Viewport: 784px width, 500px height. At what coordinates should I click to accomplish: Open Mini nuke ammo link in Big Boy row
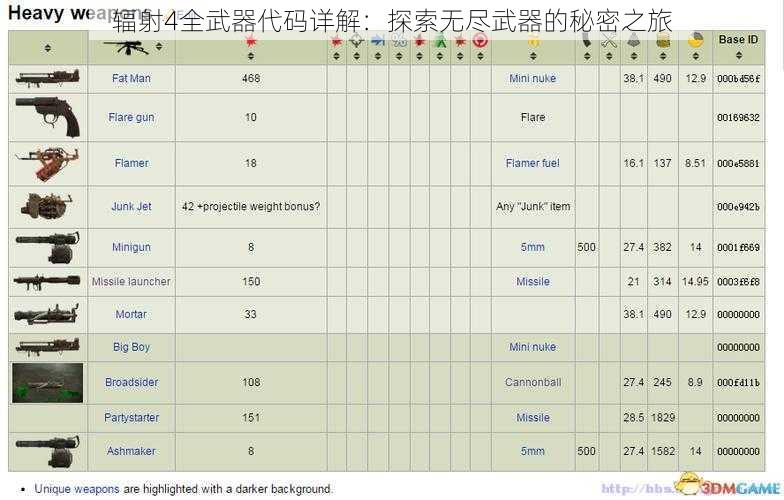point(533,347)
